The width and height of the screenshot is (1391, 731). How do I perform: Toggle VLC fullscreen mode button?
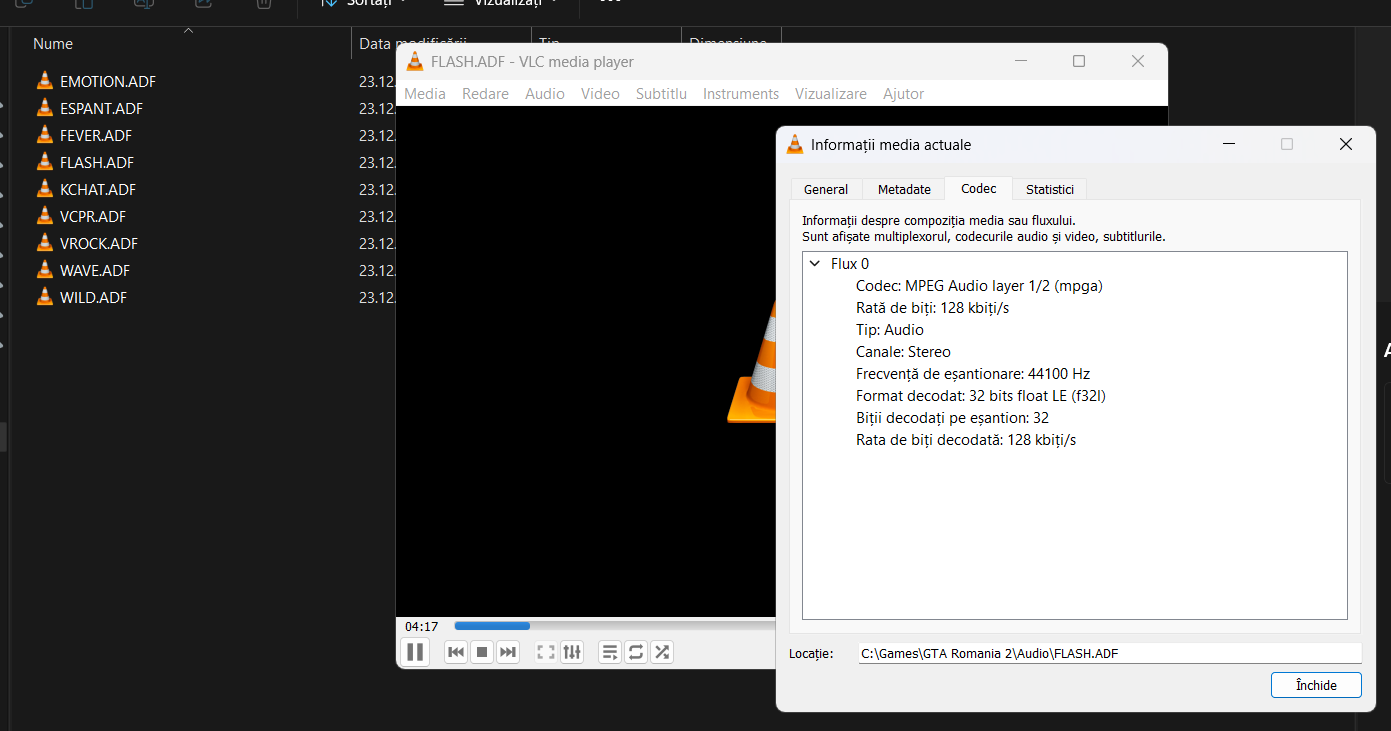(546, 652)
